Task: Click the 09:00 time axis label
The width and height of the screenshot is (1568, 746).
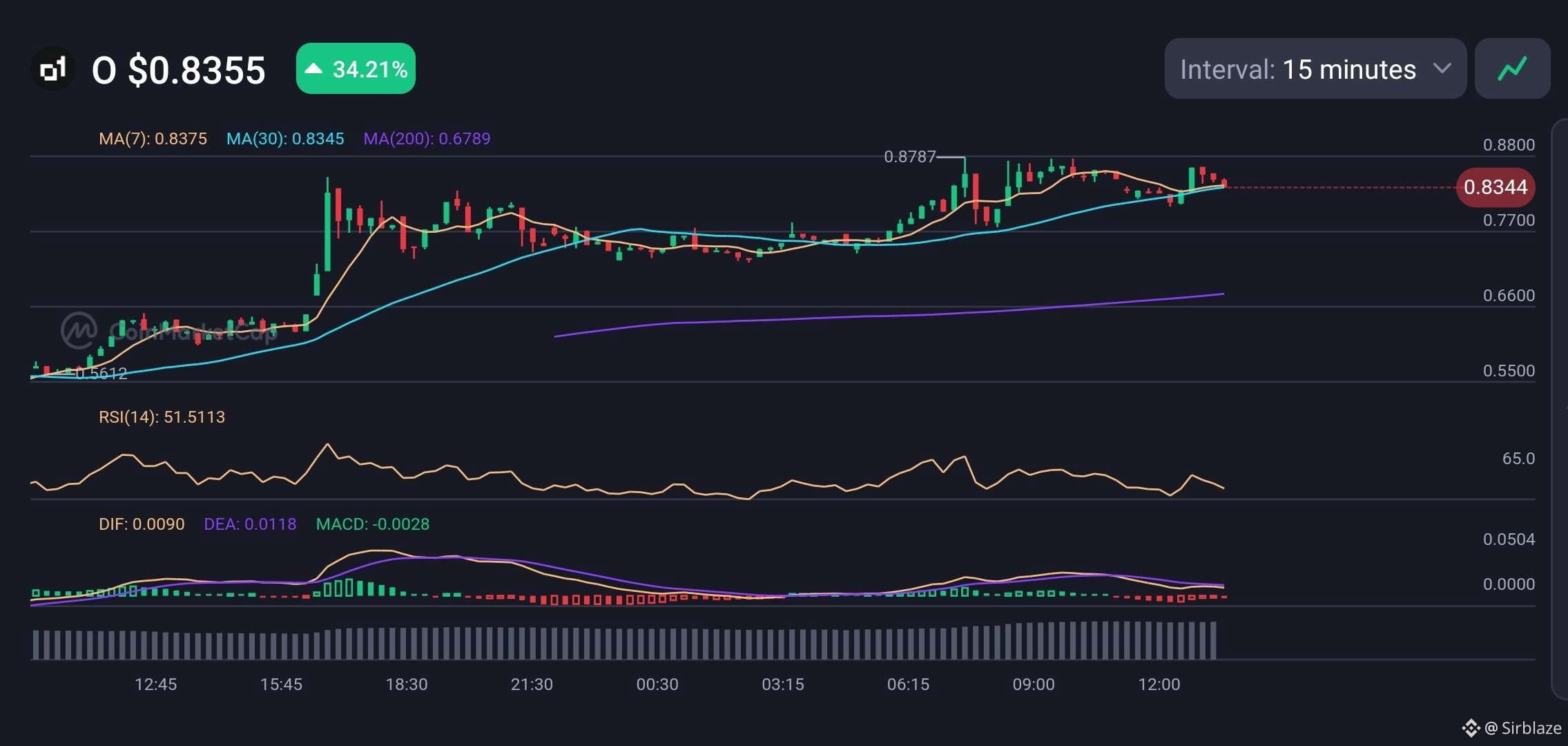Action: point(1034,685)
